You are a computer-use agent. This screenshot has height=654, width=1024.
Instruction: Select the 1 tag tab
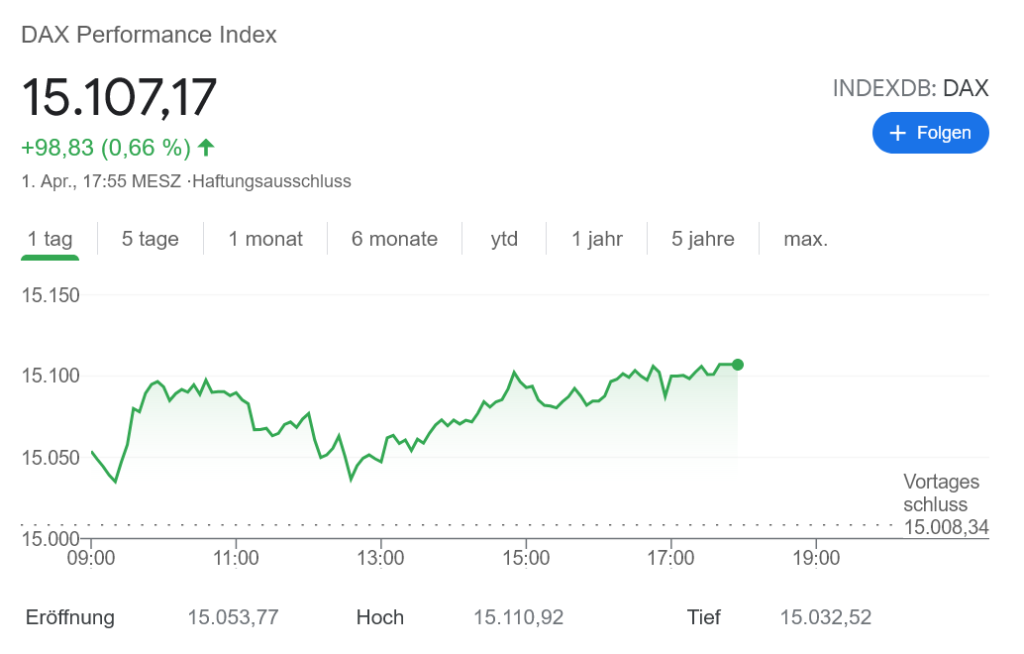50,239
